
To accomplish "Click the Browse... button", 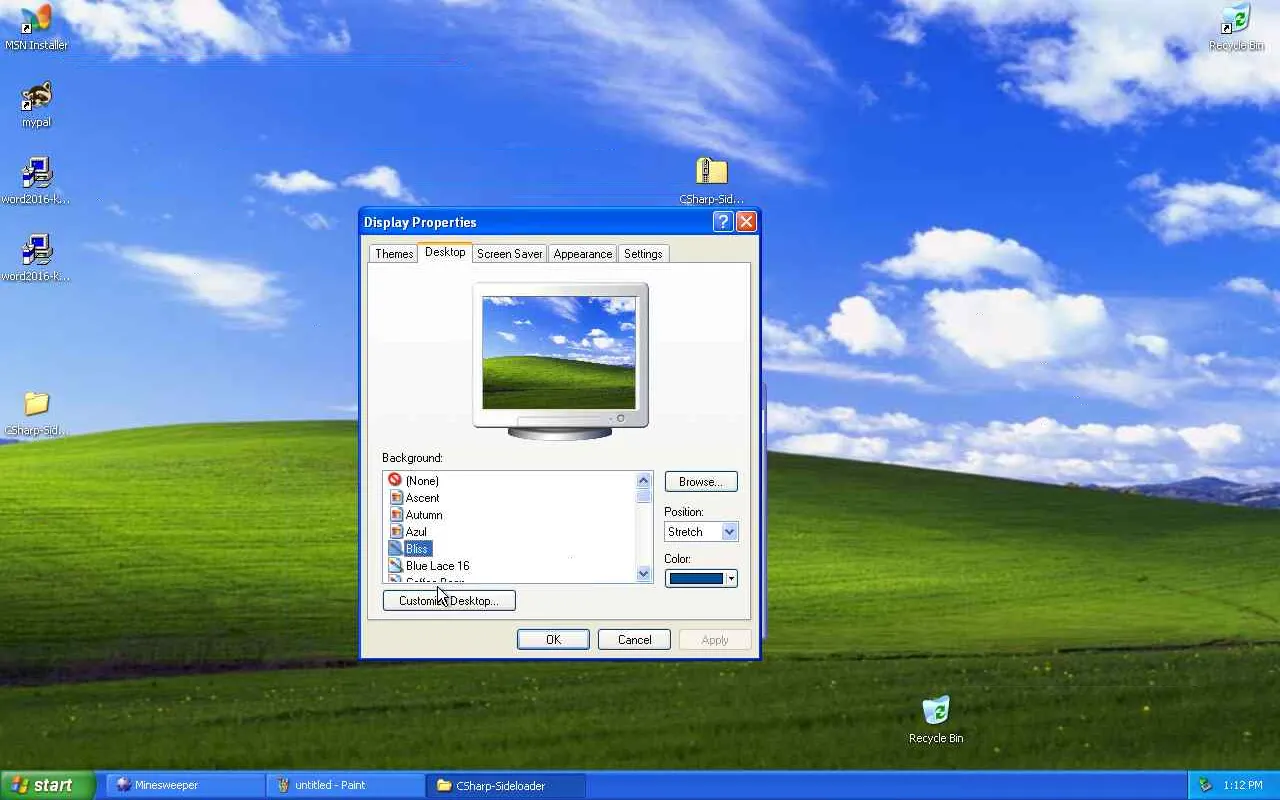I will click(701, 482).
